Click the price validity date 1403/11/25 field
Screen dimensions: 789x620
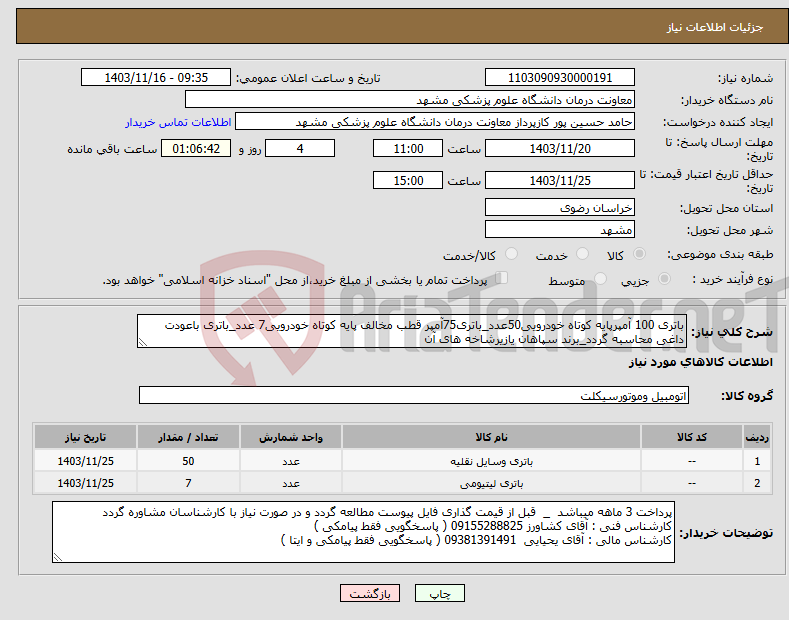560,180
